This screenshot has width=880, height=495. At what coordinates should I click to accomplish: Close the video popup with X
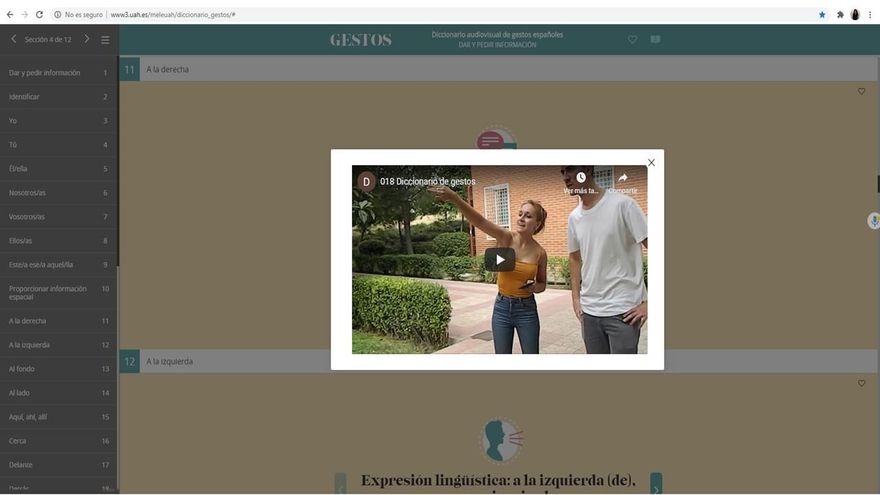coord(651,163)
